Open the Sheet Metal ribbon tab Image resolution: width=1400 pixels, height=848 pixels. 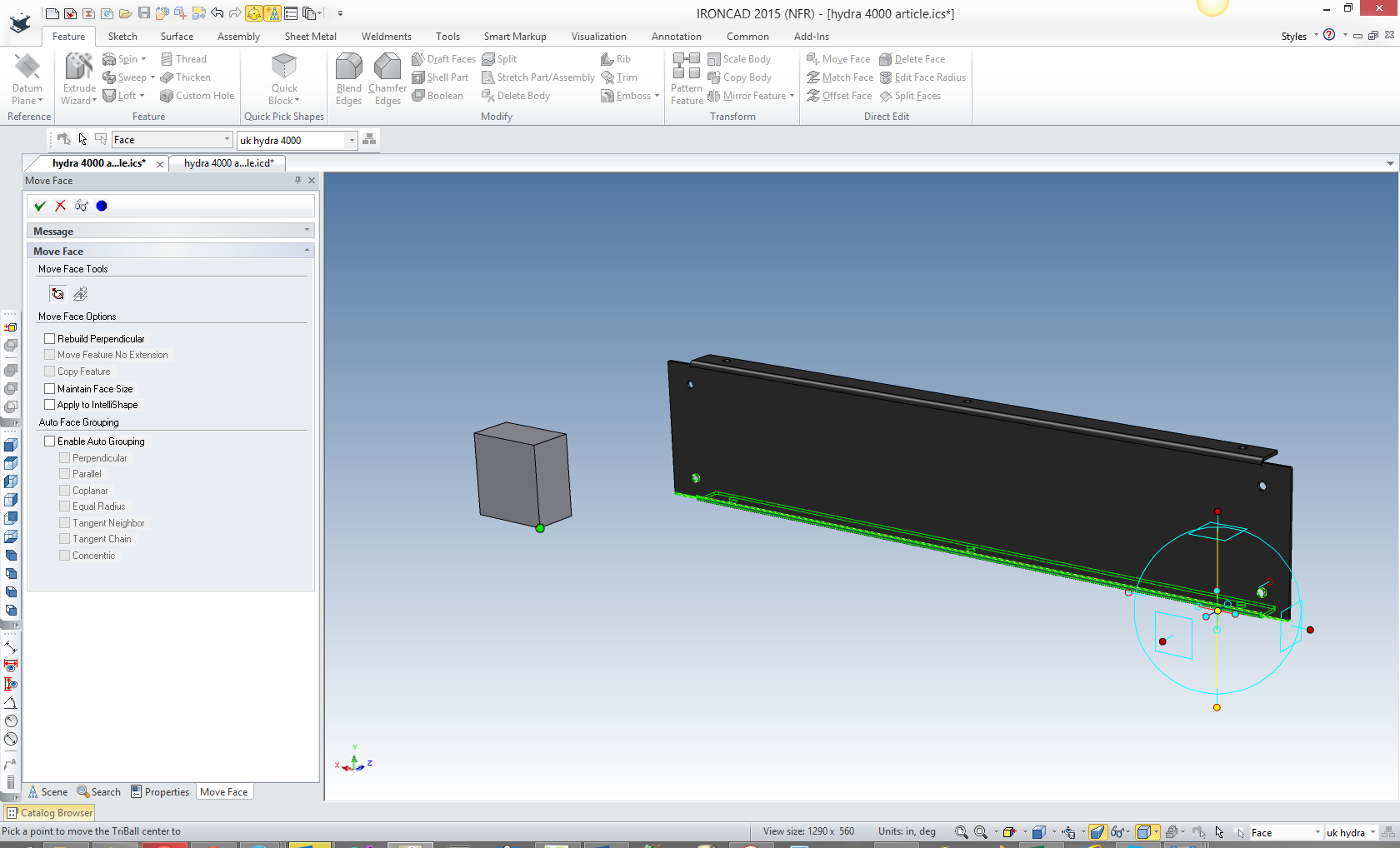310,37
